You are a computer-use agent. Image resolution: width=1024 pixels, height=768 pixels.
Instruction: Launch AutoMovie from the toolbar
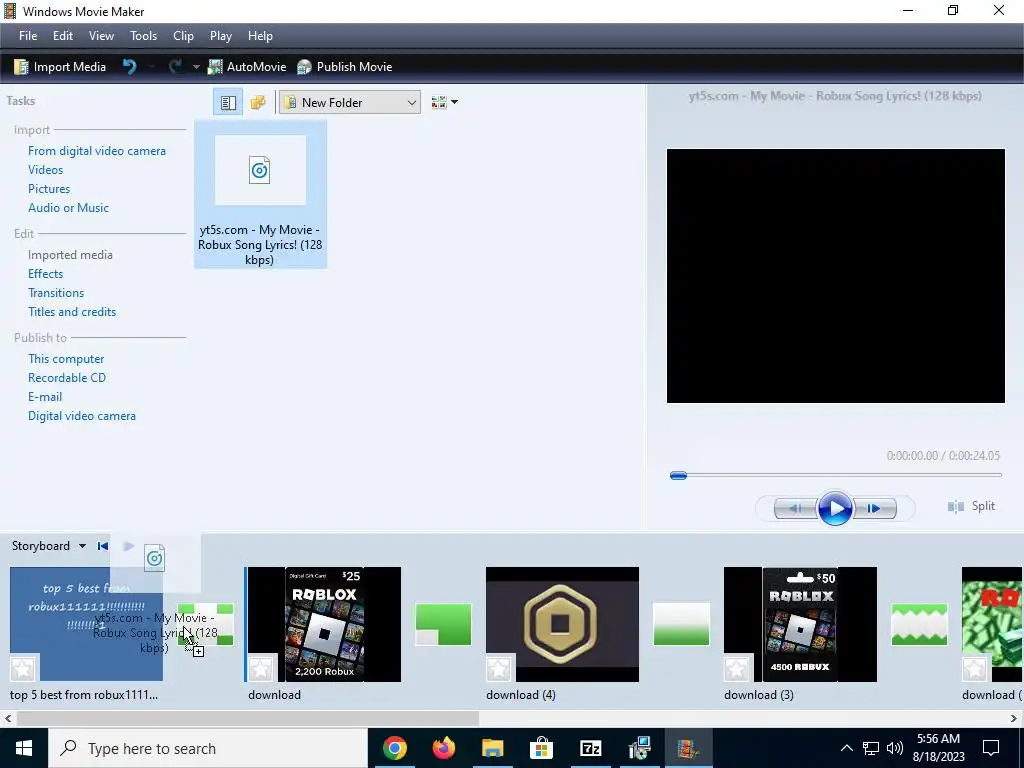(x=247, y=67)
